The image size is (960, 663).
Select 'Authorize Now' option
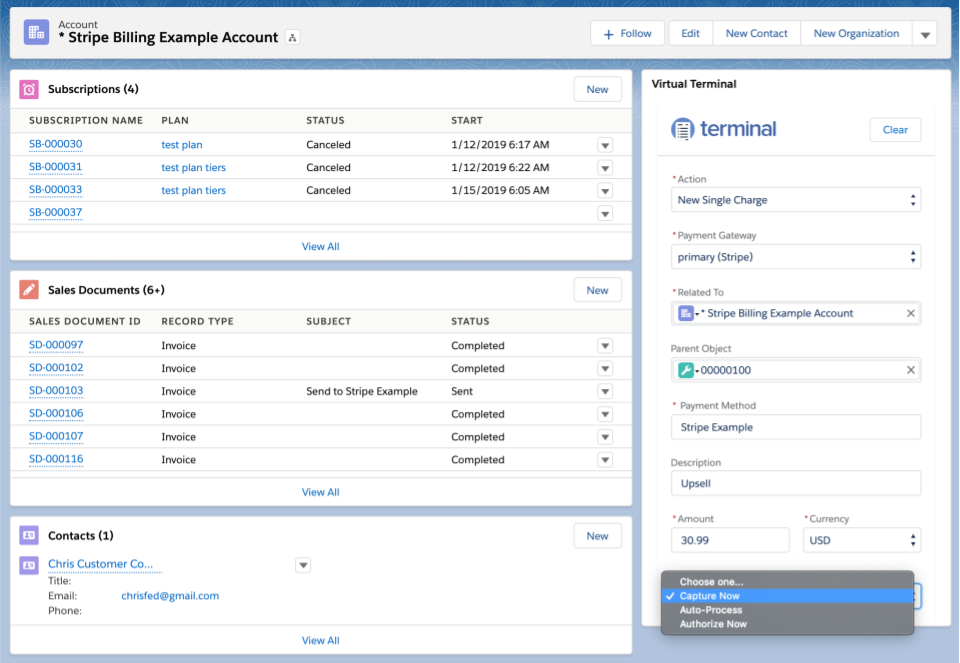click(787, 624)
